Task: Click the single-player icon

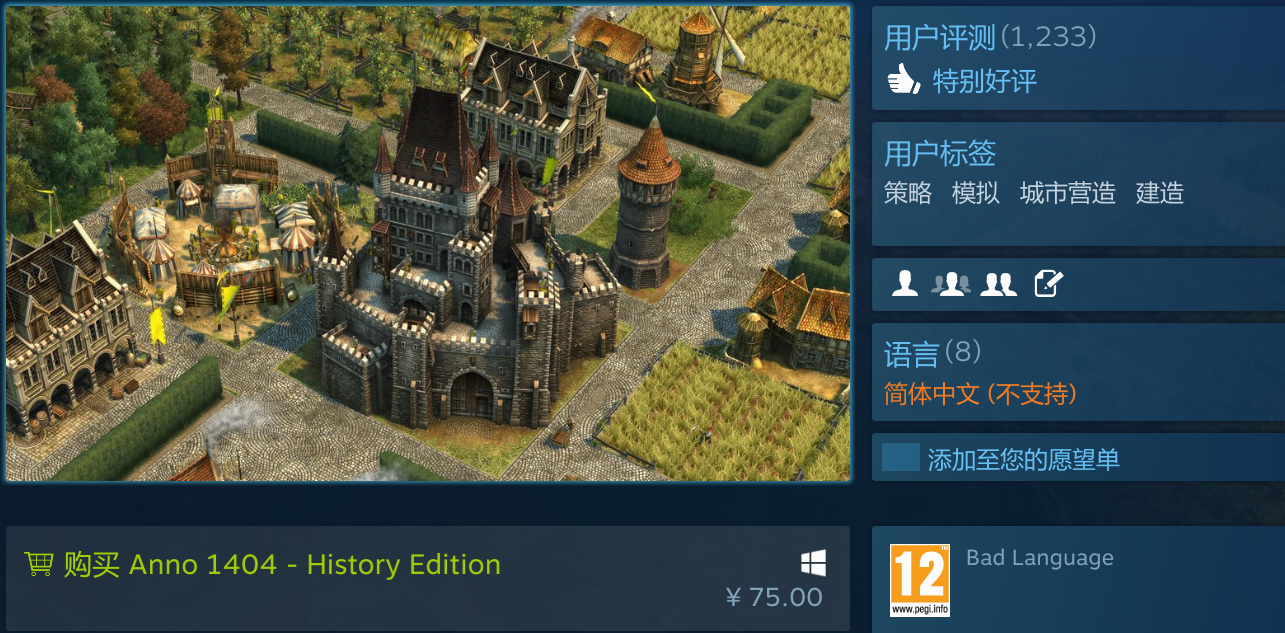Action: (x=905, y=284)
